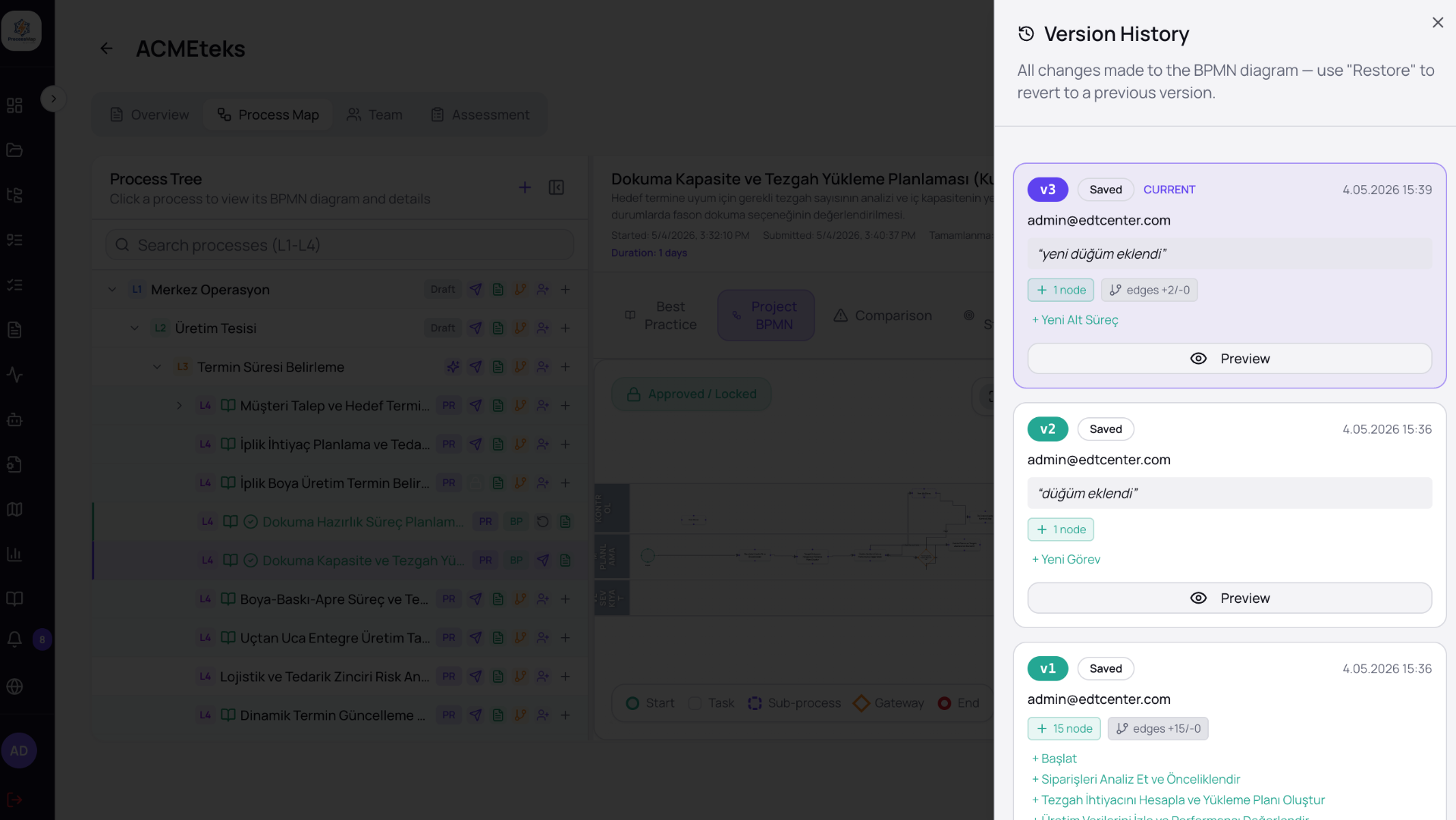Image resolution: width=1456 pixels, height=820 pixels.
Task: Expand the left sidebar with chevron button
Action: point(53,99)
